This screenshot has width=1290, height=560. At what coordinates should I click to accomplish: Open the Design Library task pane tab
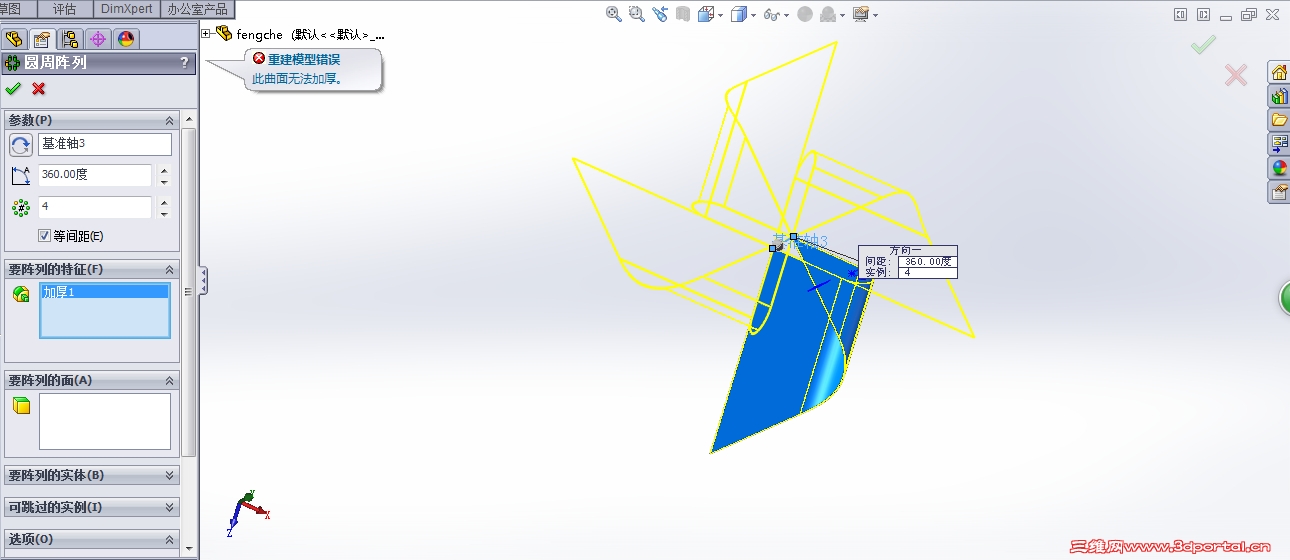1279,96
